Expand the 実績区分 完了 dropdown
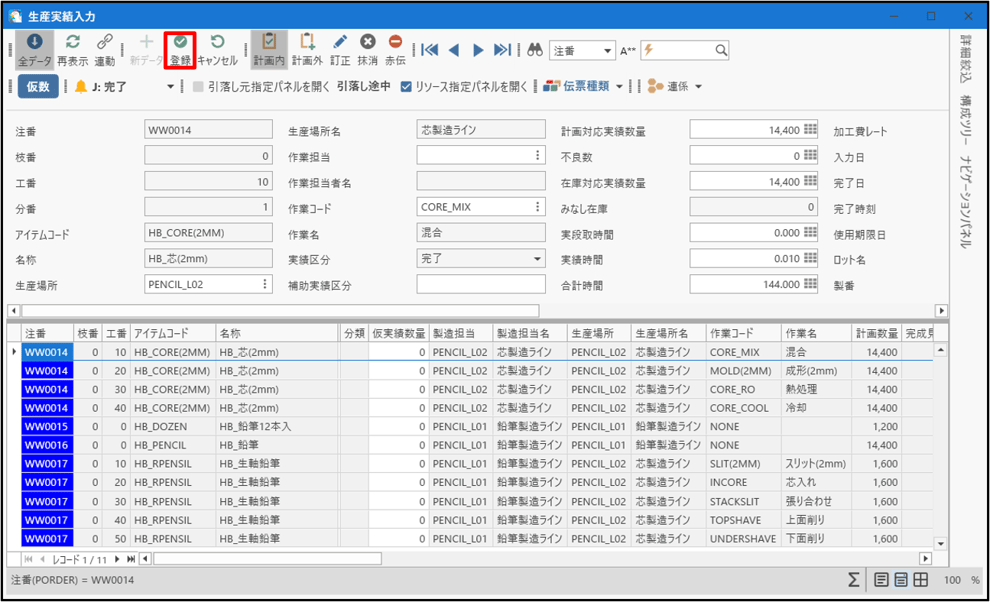This screenshot has width=990, height=602. click(x=537, y=258)
